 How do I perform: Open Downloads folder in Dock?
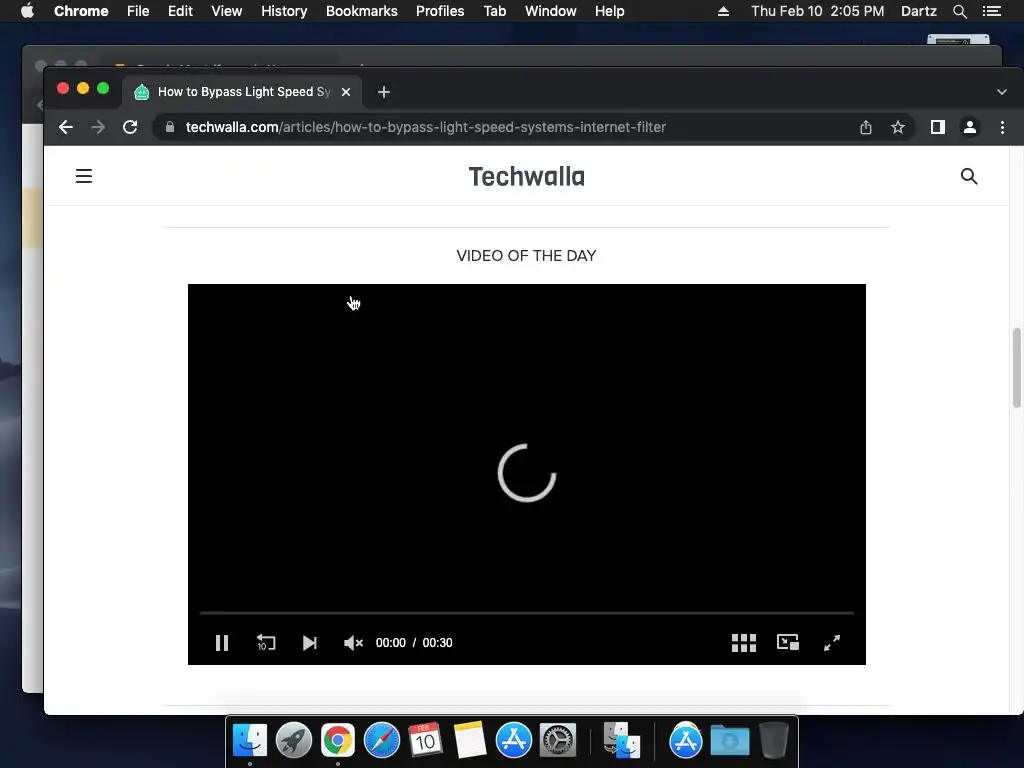[729, 741]
